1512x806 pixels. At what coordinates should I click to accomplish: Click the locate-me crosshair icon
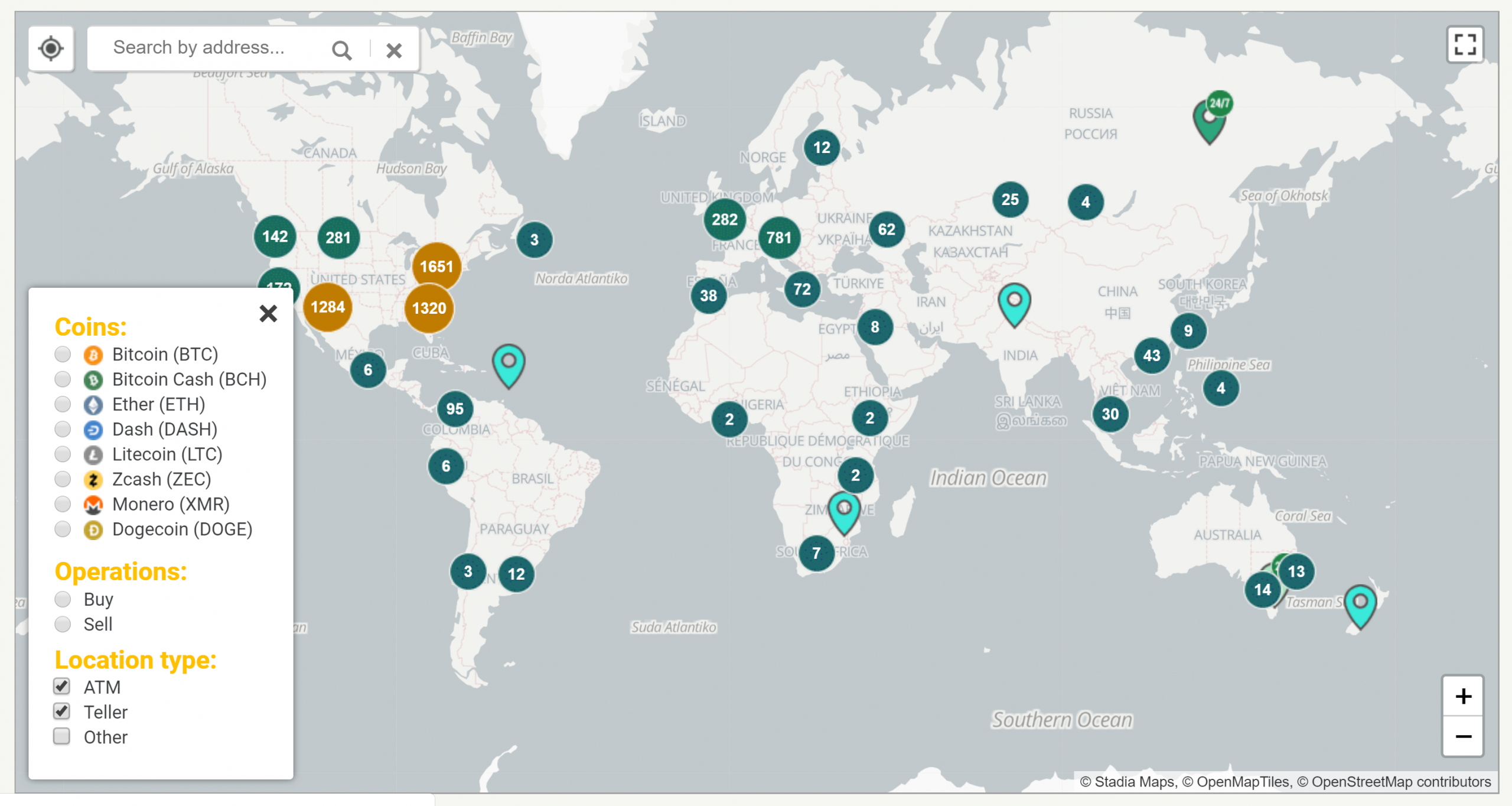[51, 48]
